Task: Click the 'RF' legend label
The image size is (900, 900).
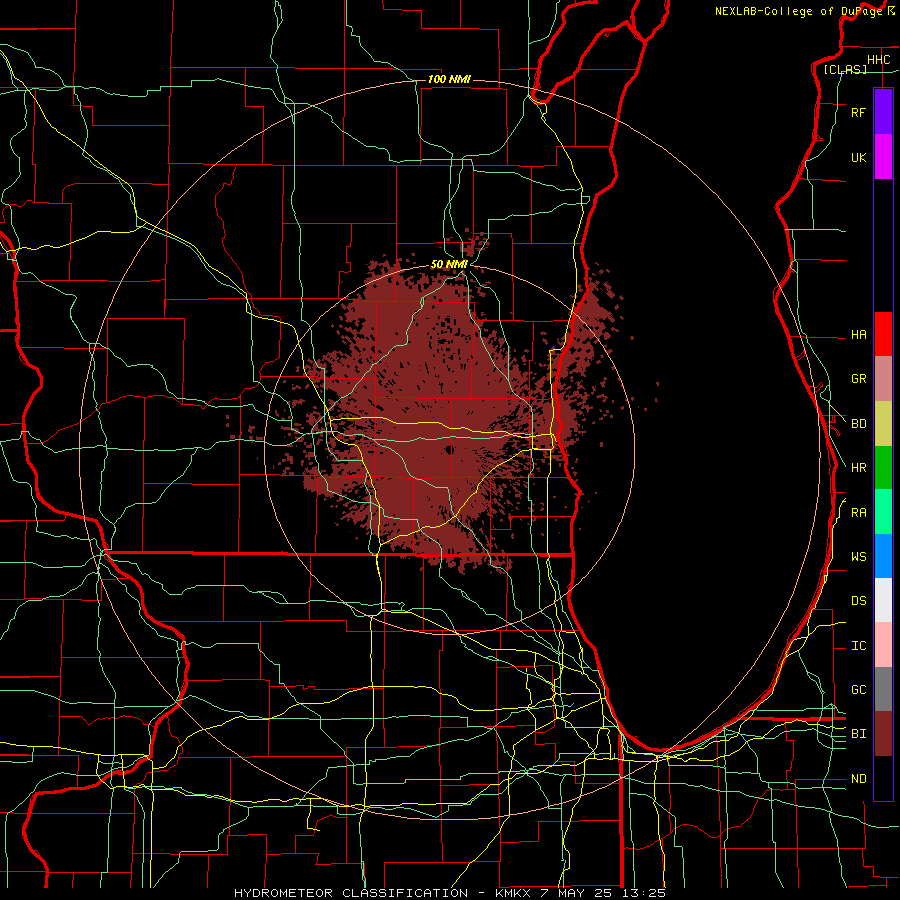Action: 859,112
